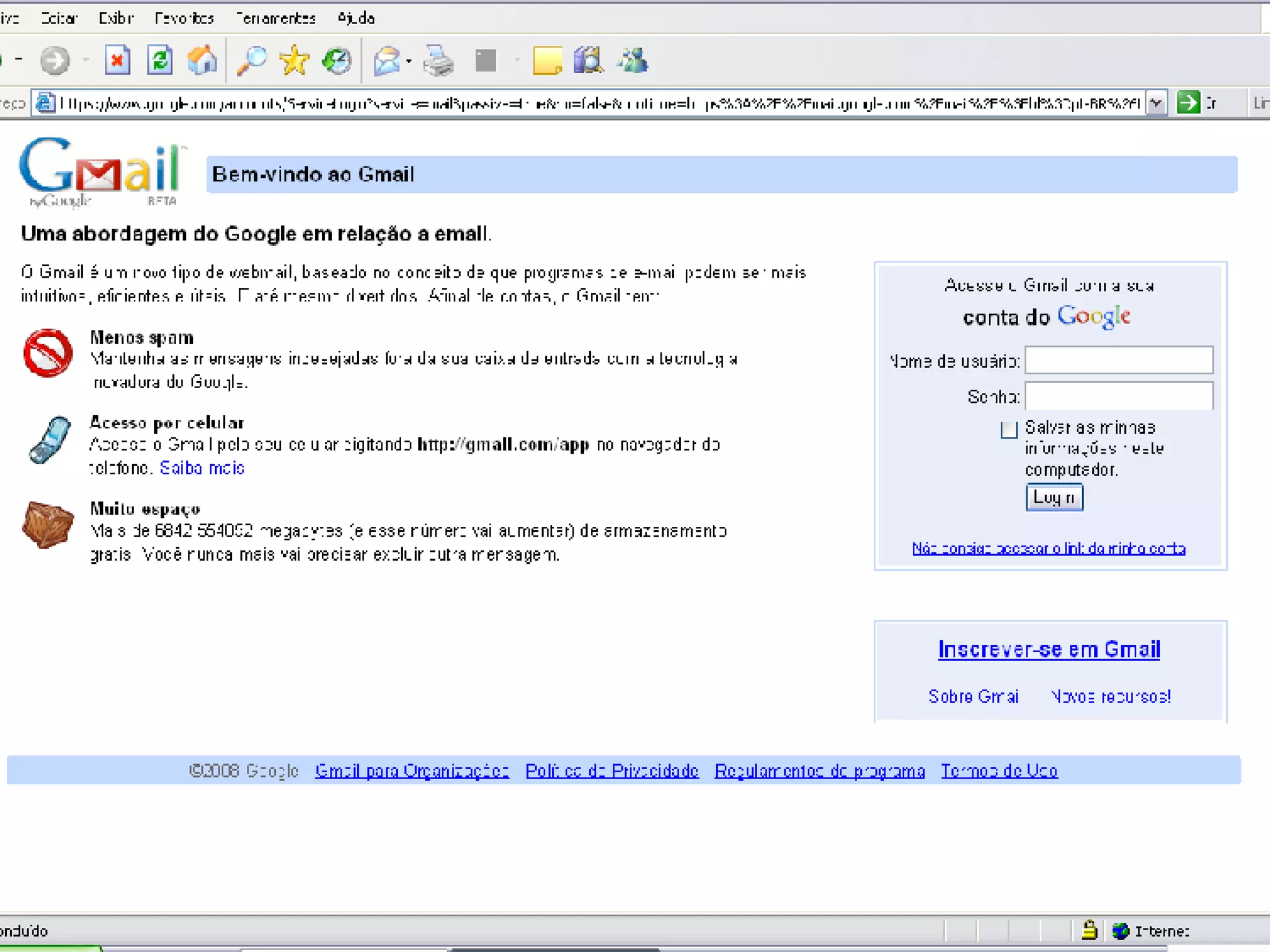Click the Print printer icon
1270x952 pixels.
[x=438, y=61]
